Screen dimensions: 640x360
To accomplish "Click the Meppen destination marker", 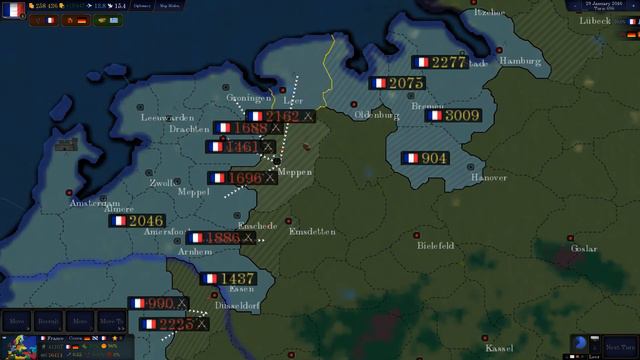I will (x=277, y=161).
